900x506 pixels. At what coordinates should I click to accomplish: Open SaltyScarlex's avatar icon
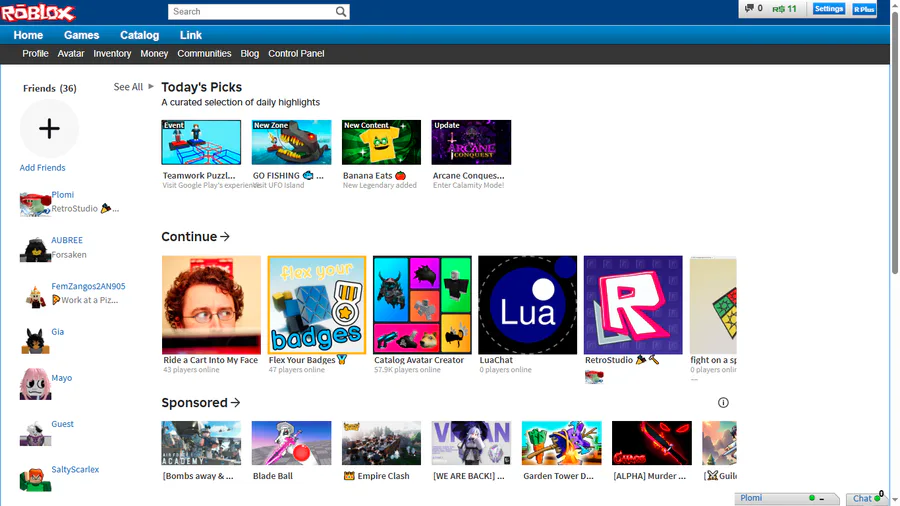(x=35, y=478)
